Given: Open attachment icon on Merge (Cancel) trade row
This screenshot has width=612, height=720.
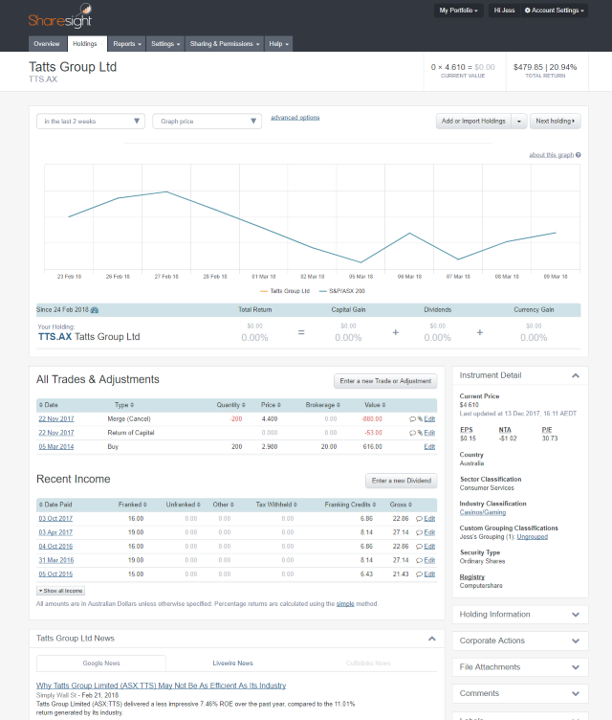Looking at the screenshot, I should pyautogui.click(x=420, y=419).
